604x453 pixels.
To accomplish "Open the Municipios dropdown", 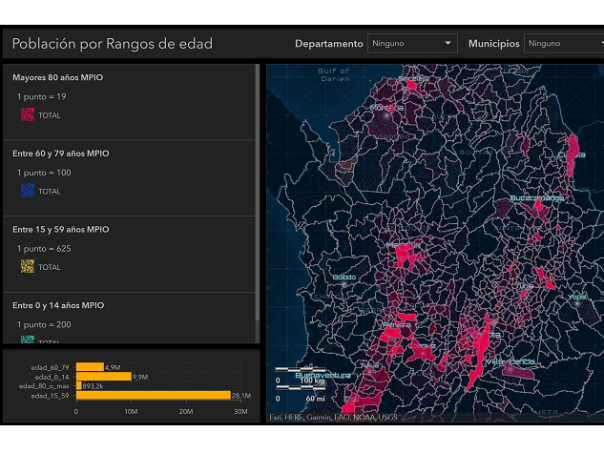I will [564, 44].
